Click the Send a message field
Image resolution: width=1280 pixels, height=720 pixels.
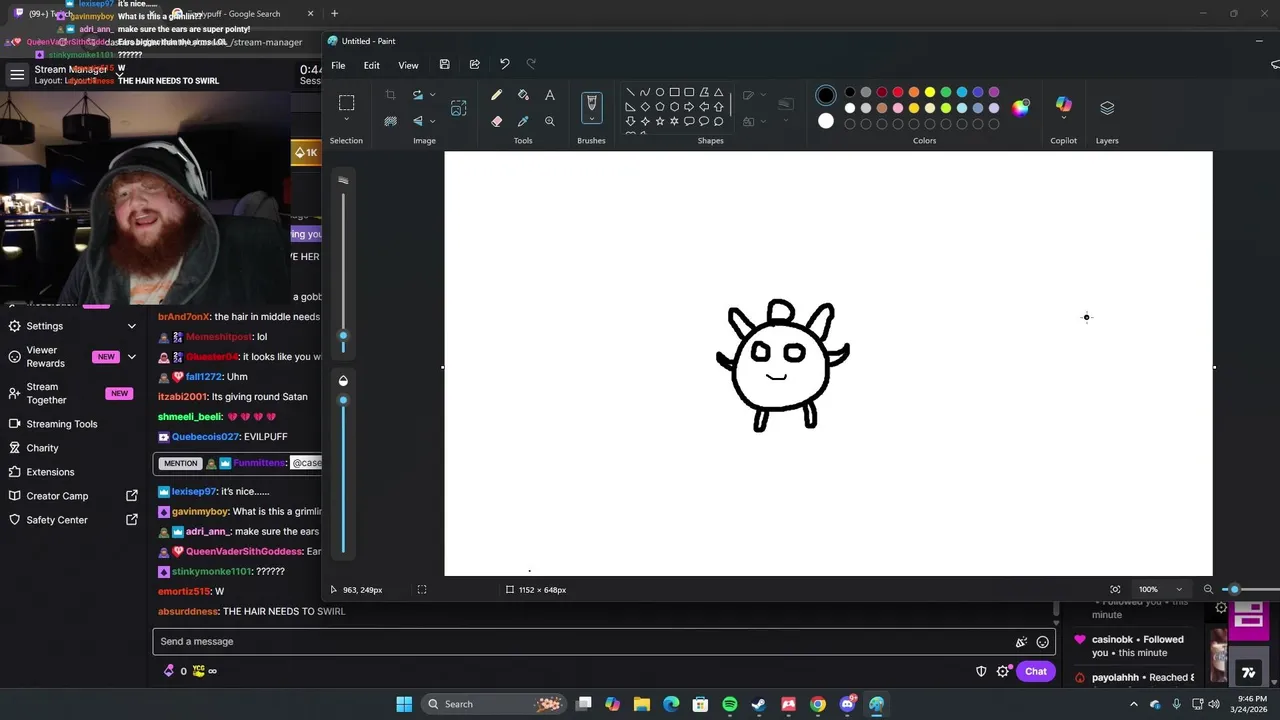tap(604, 642)
